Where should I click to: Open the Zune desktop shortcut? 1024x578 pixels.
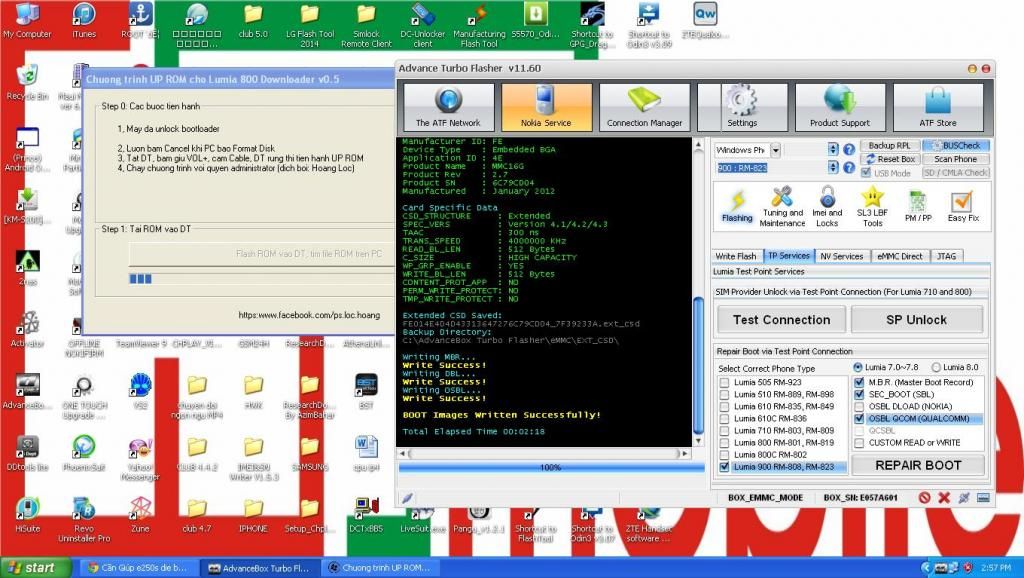click(x=140, y=515)
